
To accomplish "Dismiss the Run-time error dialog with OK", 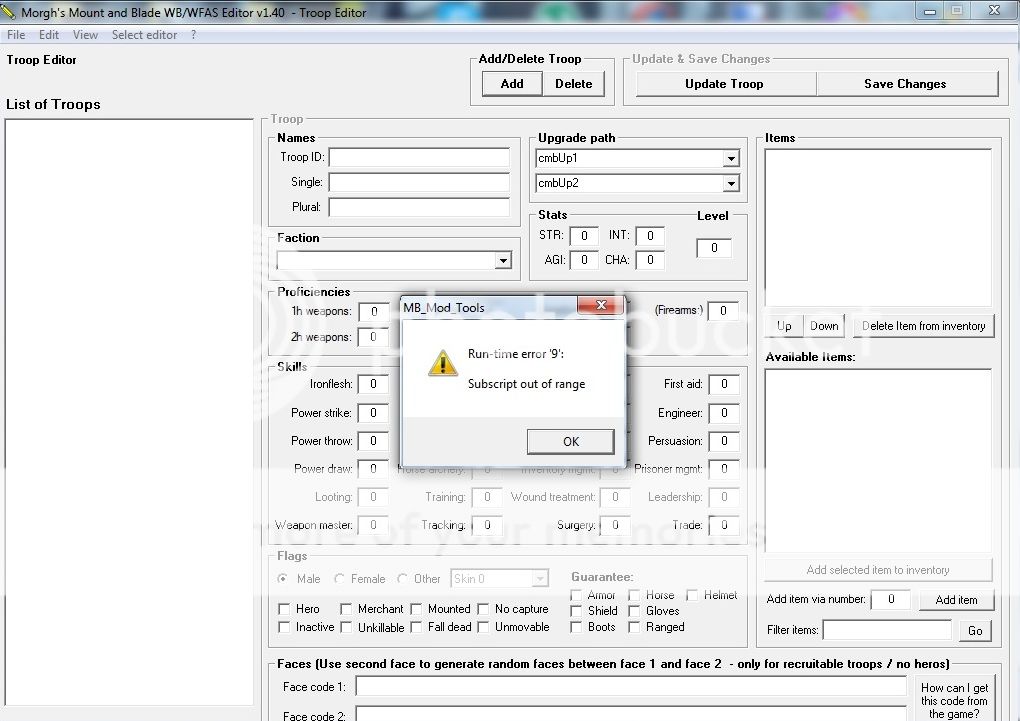I will tap(570, 441).
